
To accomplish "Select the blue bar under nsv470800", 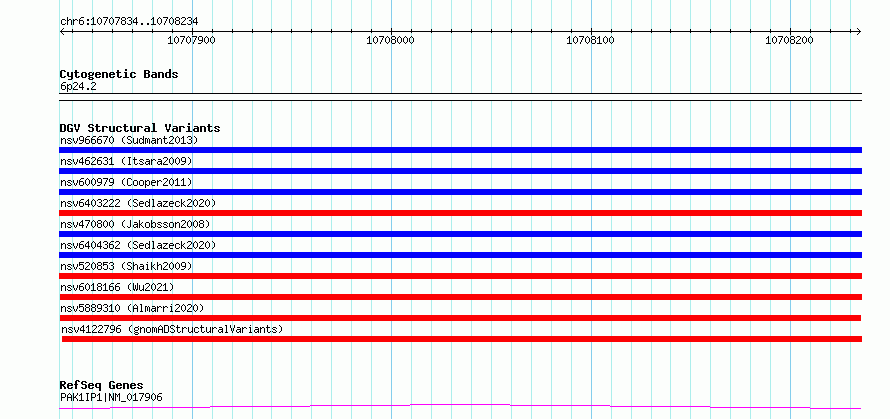I will [460, 234].
